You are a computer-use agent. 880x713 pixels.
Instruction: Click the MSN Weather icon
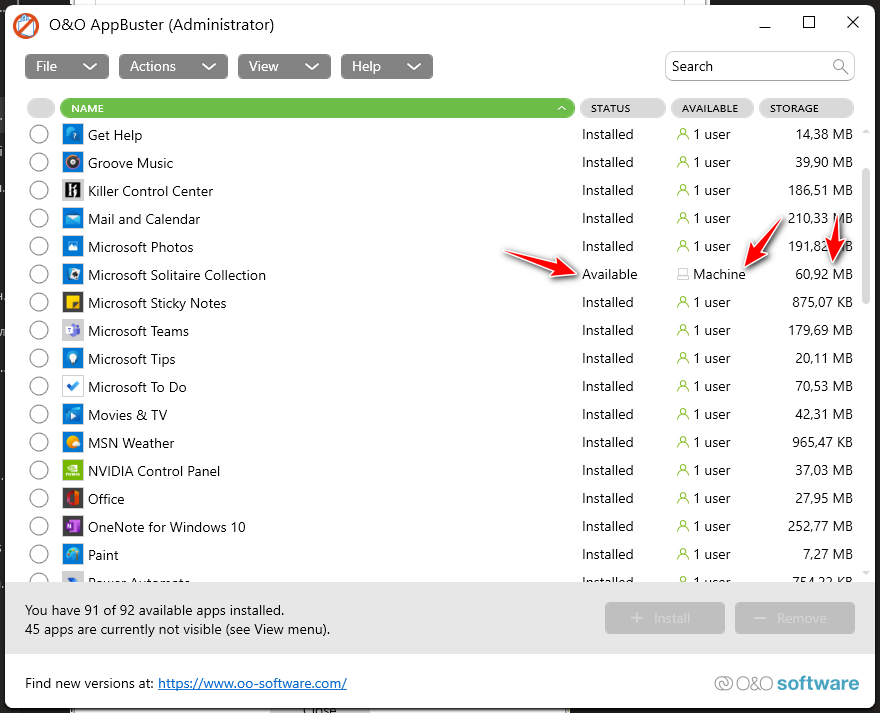[x=72, y=443]
